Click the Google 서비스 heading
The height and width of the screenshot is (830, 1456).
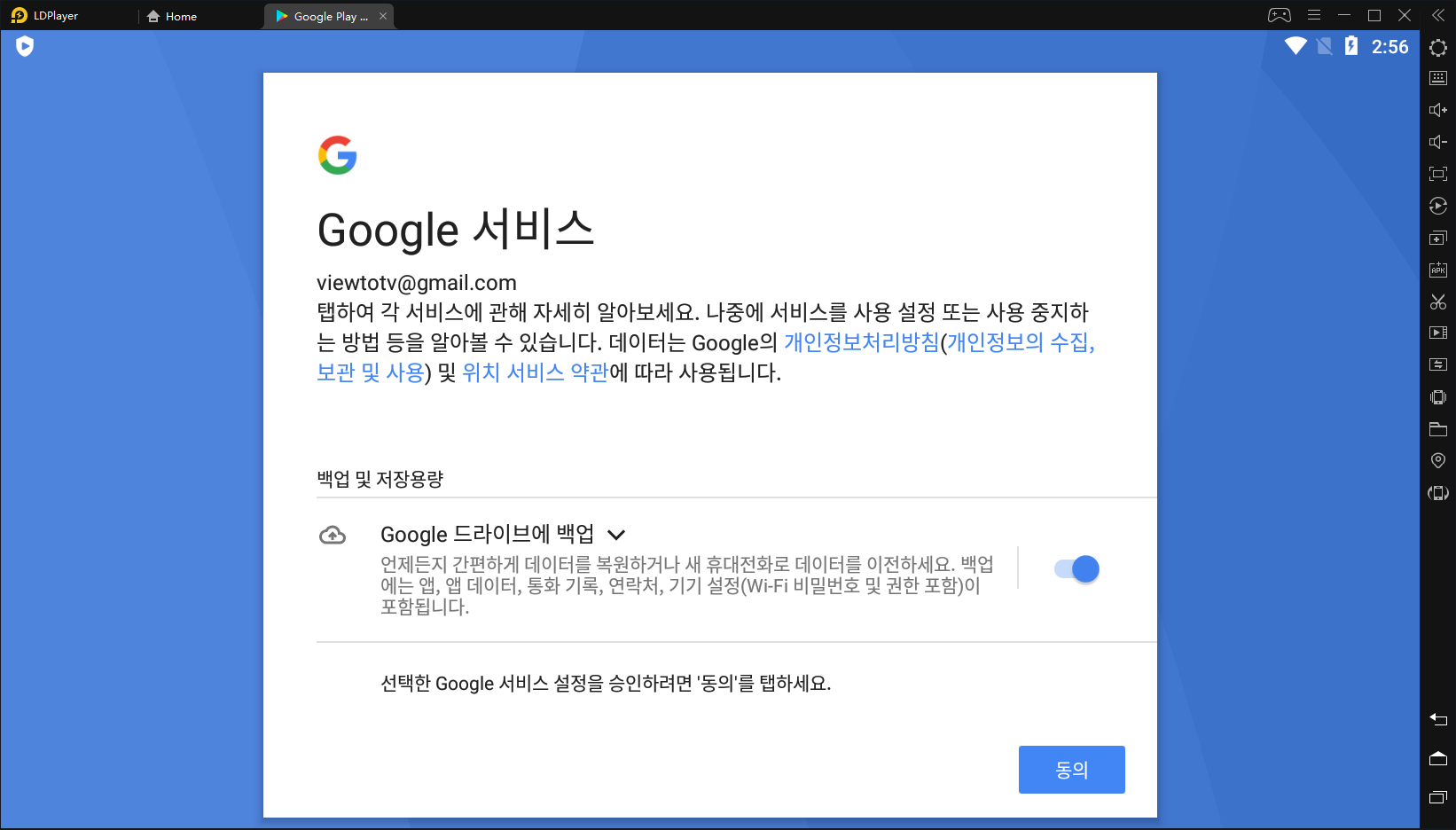[x=456, y=230]
